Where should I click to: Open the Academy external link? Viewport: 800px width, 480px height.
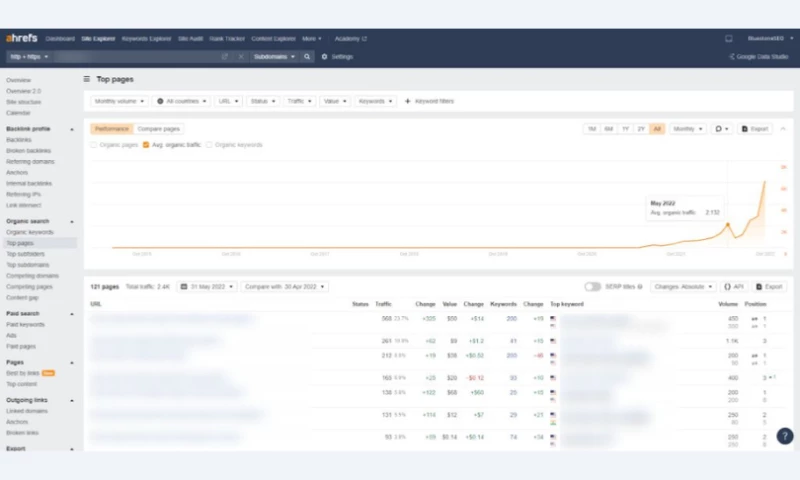tap(351, 39)
